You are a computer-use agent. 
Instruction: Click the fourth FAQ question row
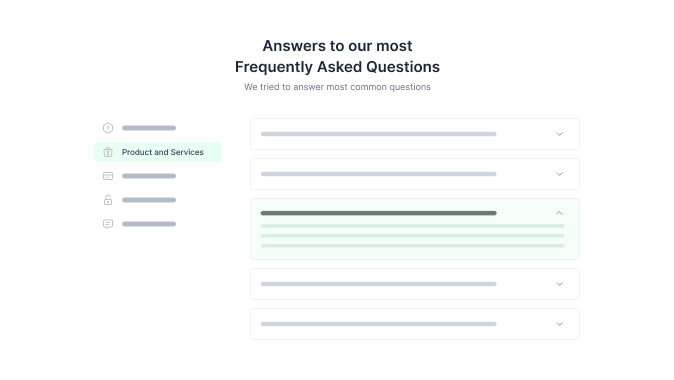coord(415,284)
